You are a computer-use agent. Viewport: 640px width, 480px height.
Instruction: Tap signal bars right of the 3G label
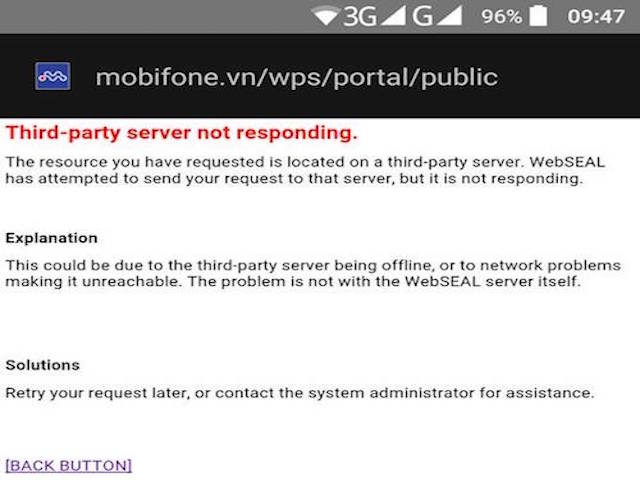(393, 16)
